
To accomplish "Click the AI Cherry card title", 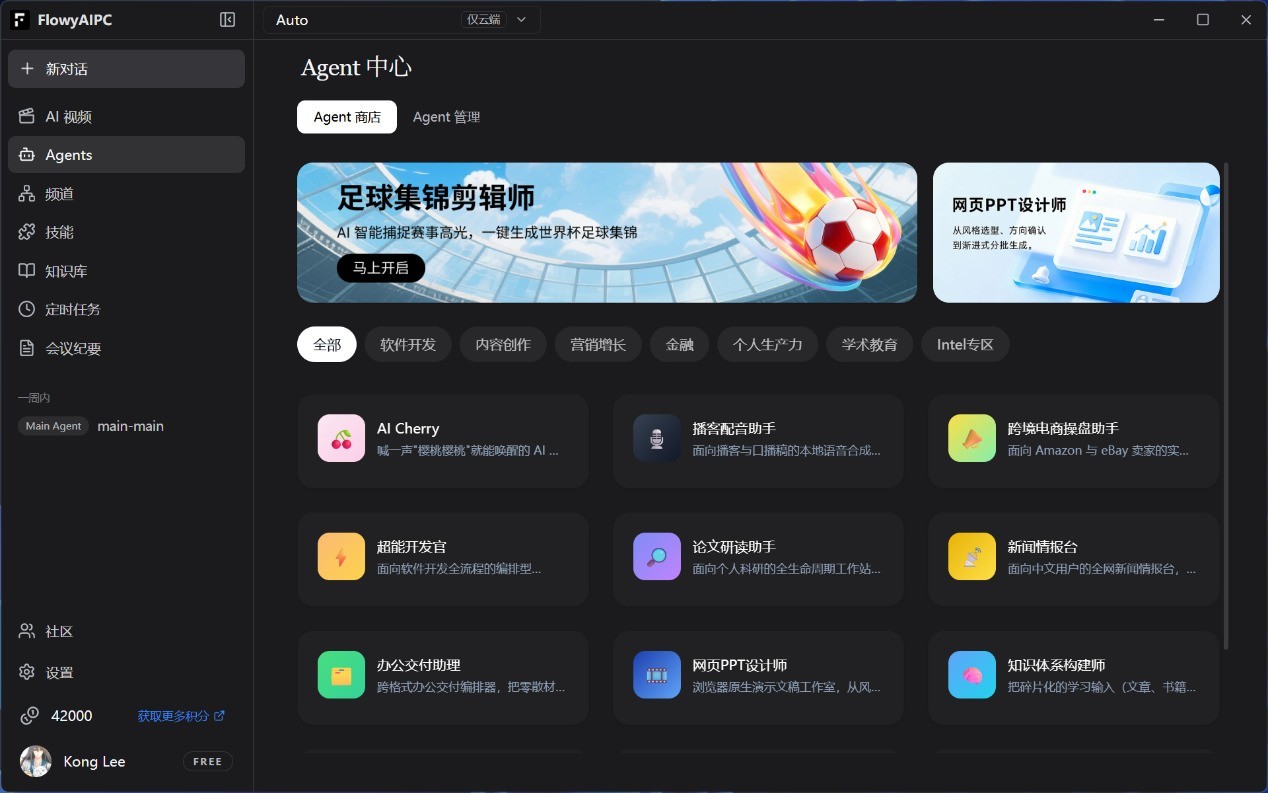I will coord(408,428).
